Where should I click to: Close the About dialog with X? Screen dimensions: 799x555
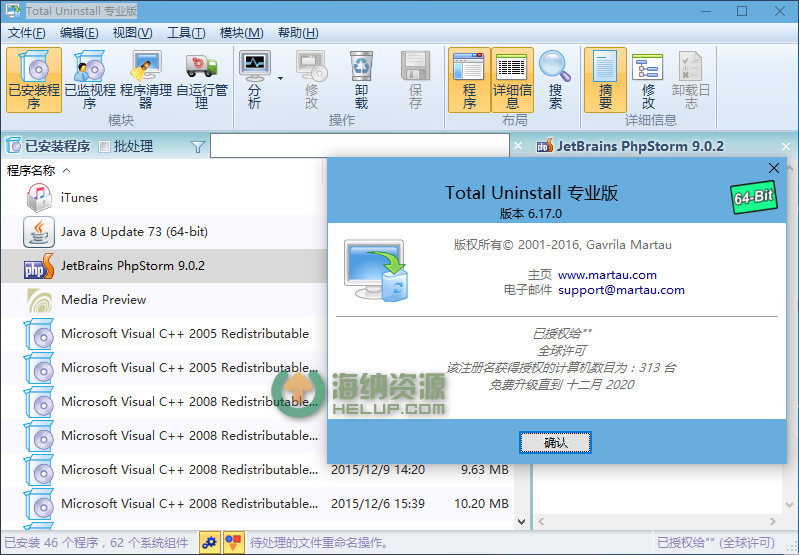pos(774,168)
